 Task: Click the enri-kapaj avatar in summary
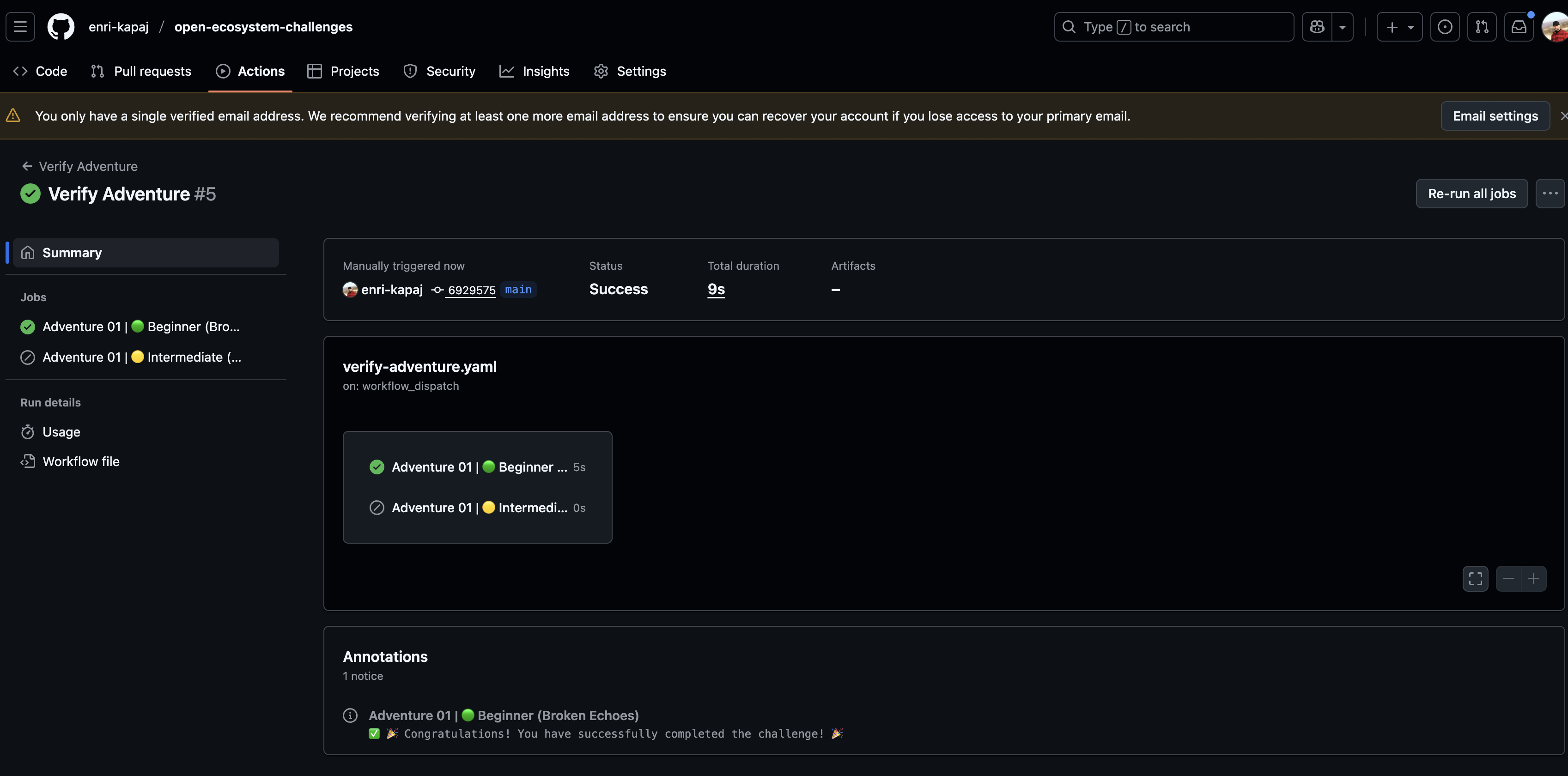[x=350, y=290]
